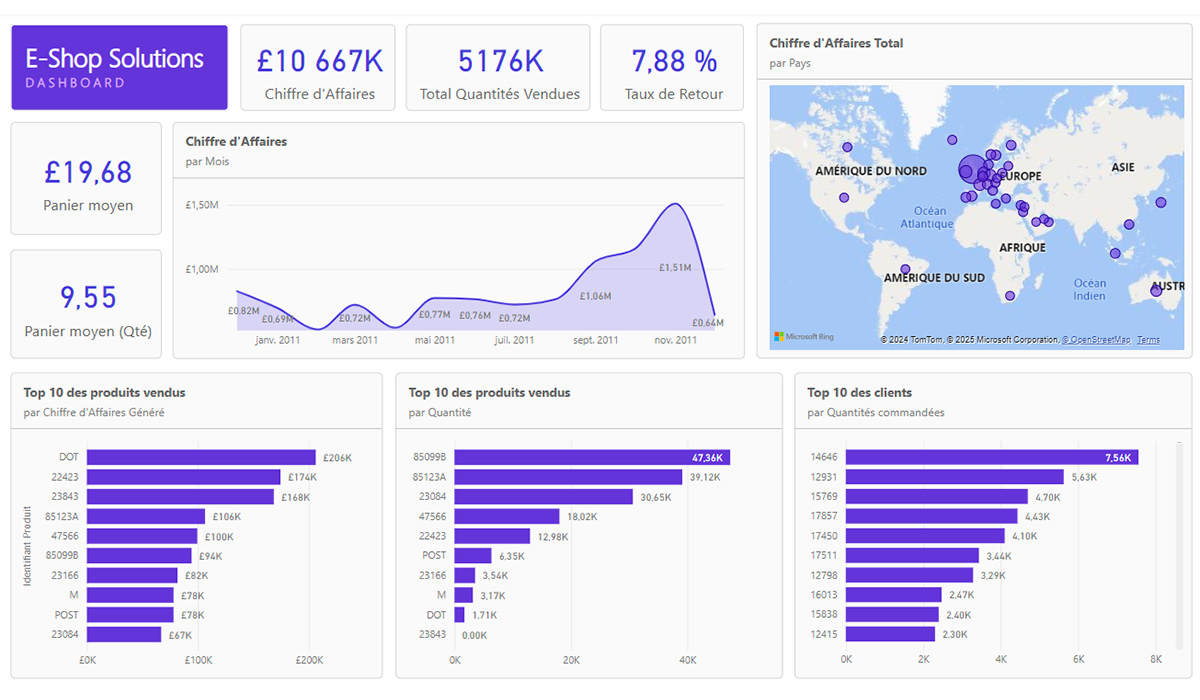
Task: Click the E-Shop Solutions dashboard title
Action: pos(119,67)
